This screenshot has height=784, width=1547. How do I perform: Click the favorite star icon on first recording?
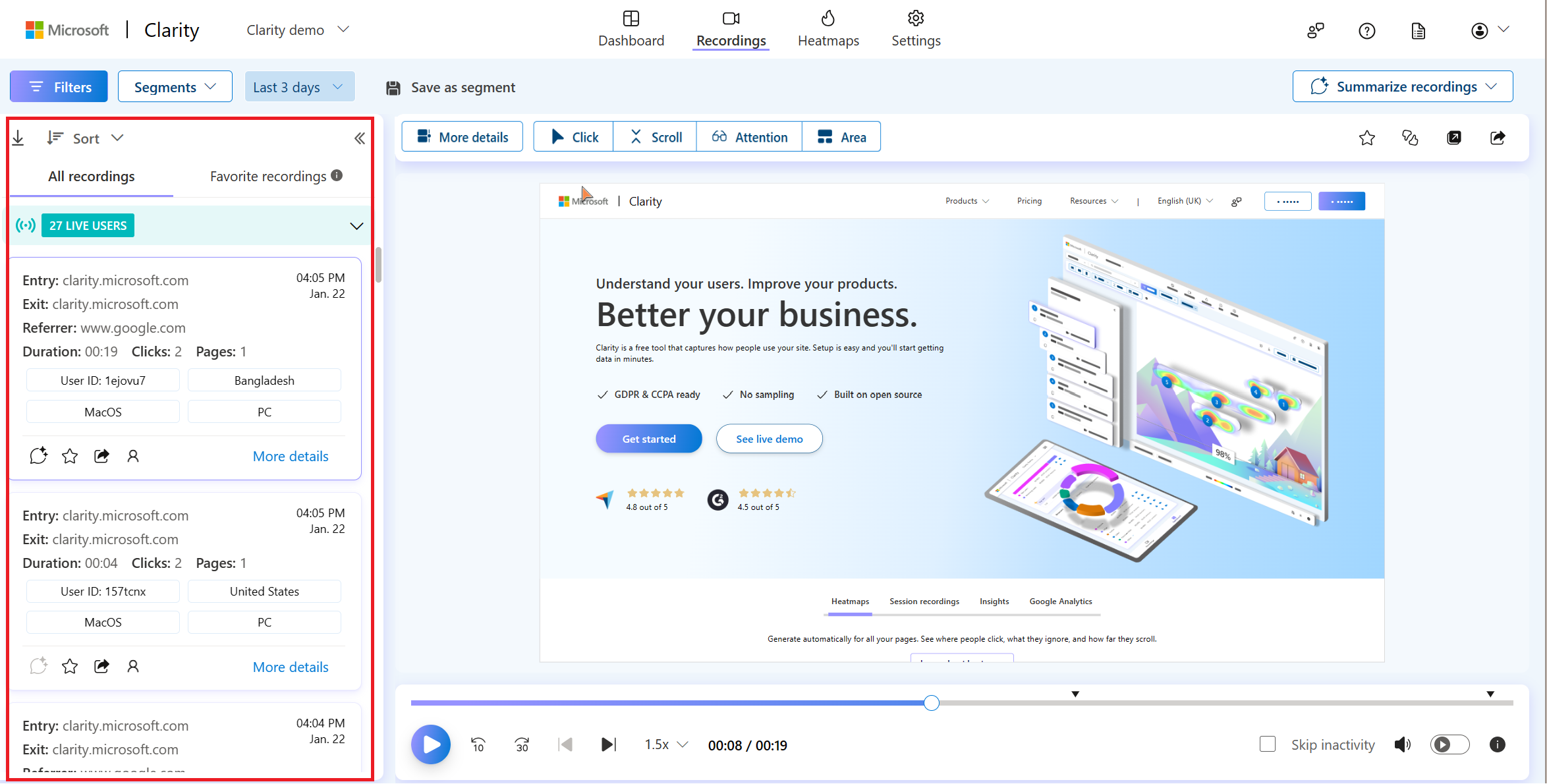[x=69, y=455]
